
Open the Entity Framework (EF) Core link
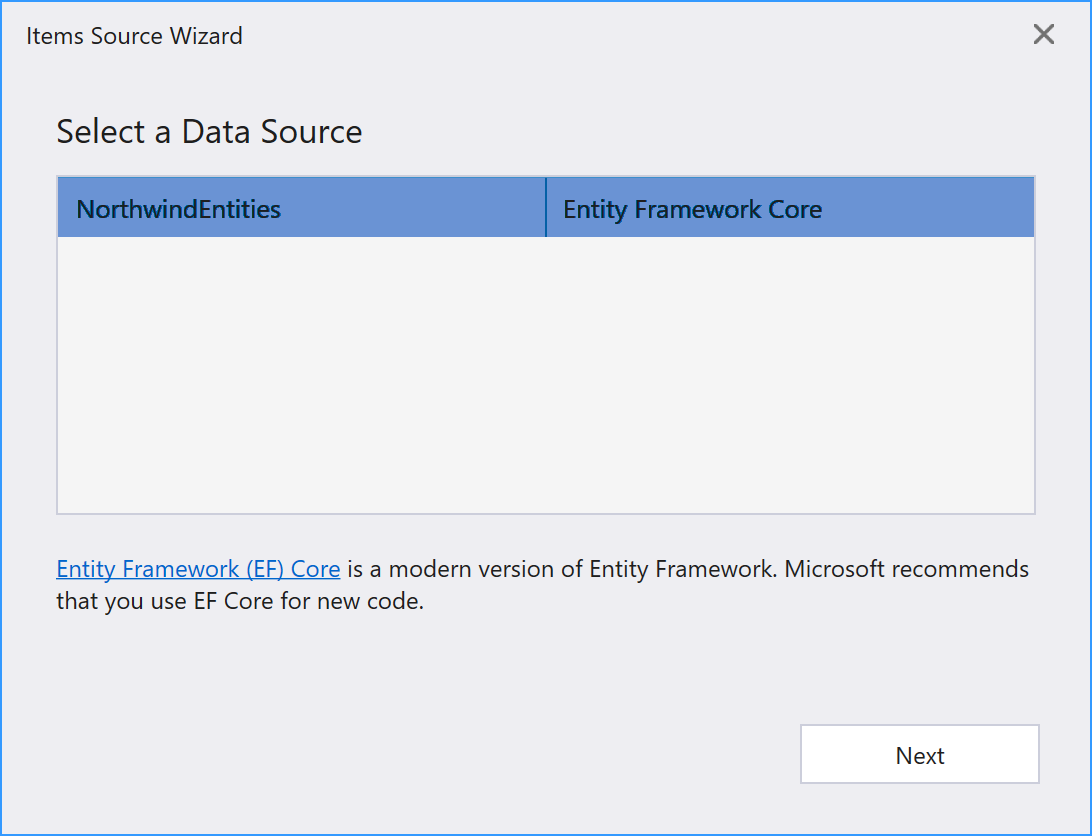click(x=198, y=569)
